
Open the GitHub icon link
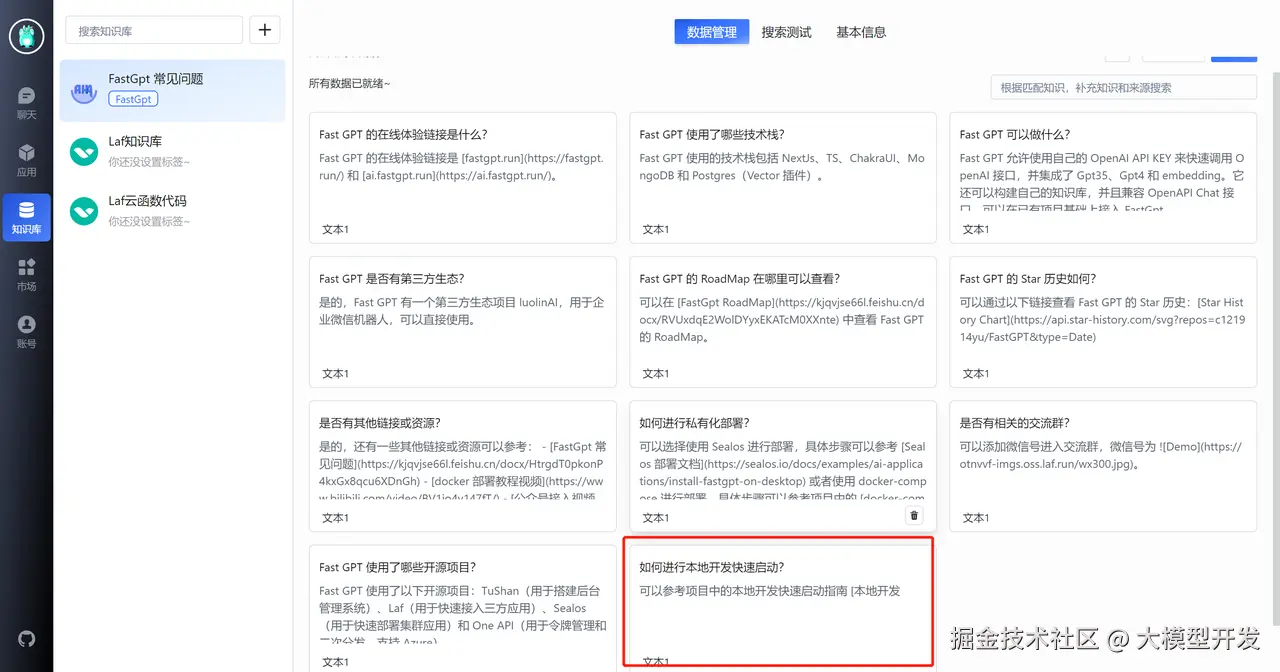[x=26, y=638]
